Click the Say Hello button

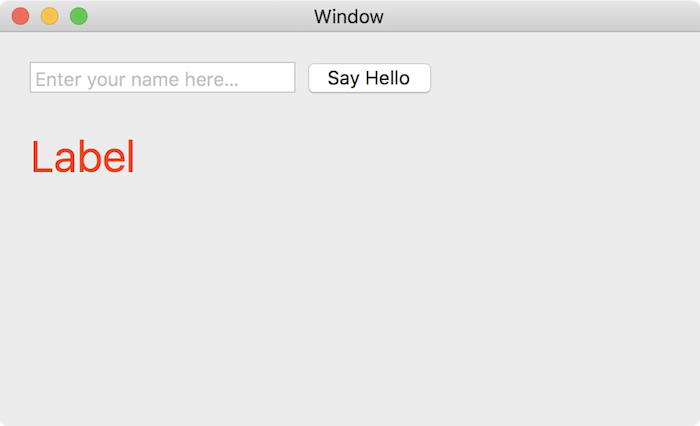tap(369, 78)
